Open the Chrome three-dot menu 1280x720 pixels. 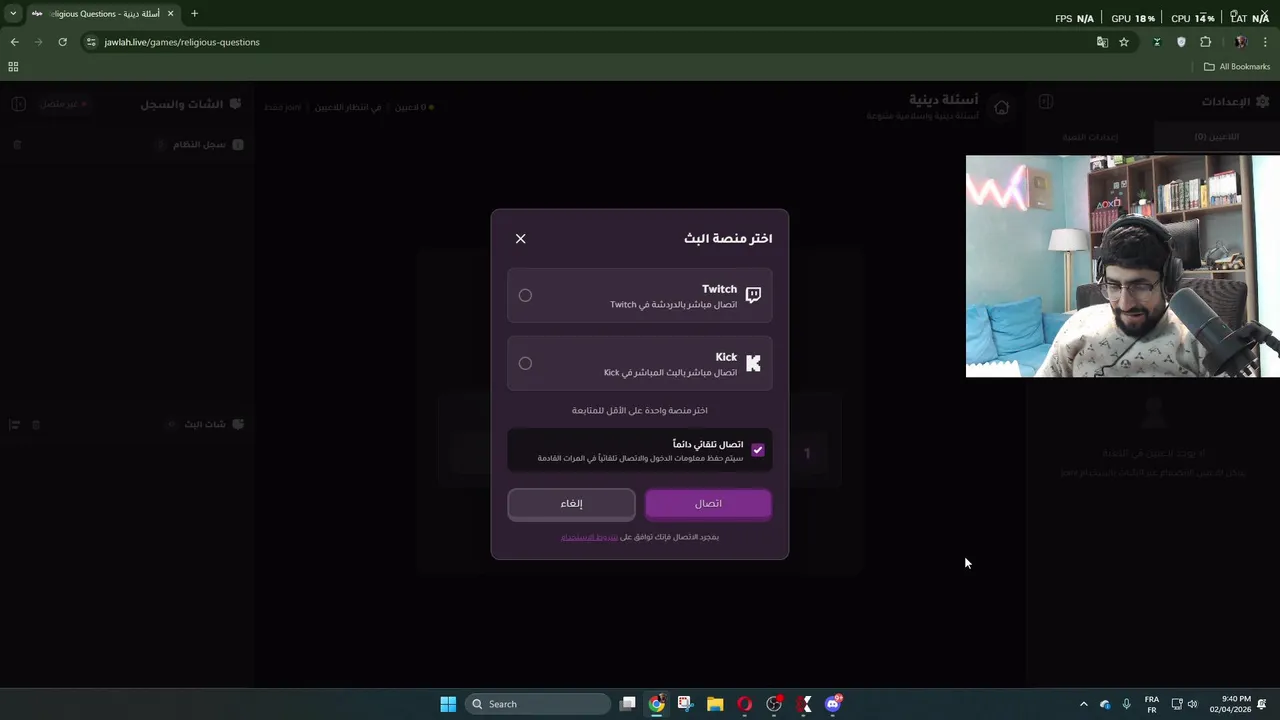(x=1266, y=42)
